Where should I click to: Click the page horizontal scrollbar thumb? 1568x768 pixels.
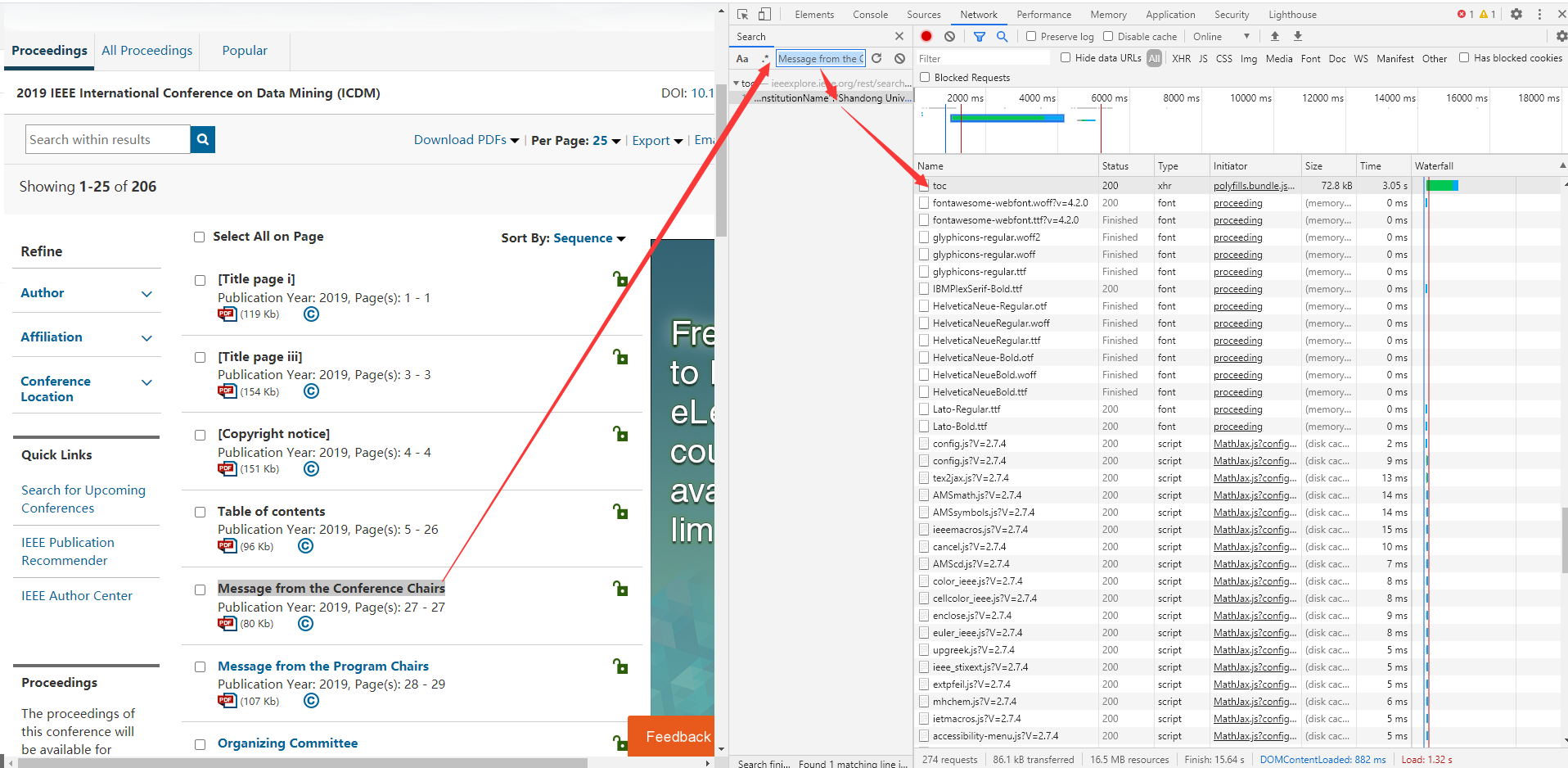[301, 762]
